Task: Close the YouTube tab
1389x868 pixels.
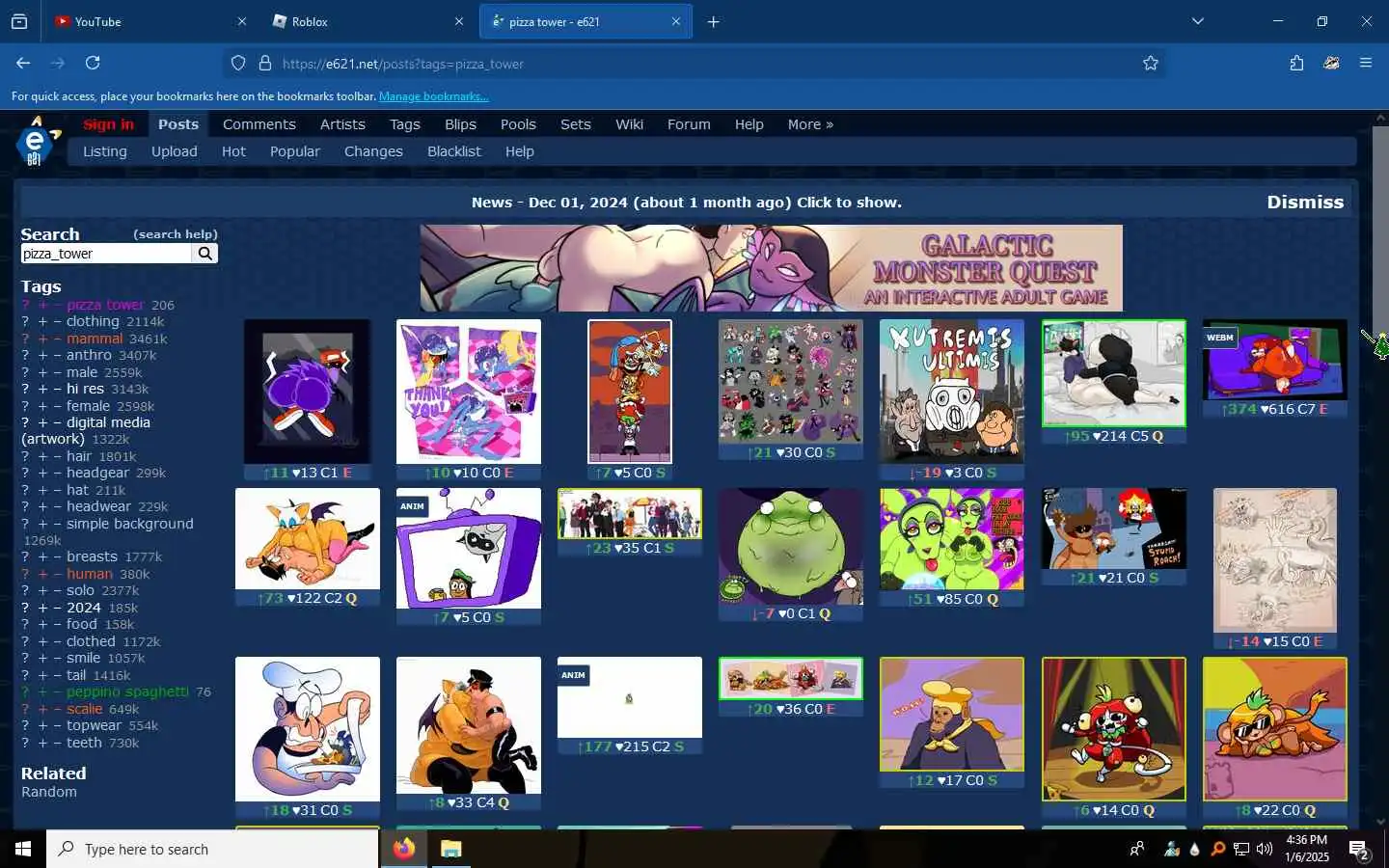Action: [242, 21]
